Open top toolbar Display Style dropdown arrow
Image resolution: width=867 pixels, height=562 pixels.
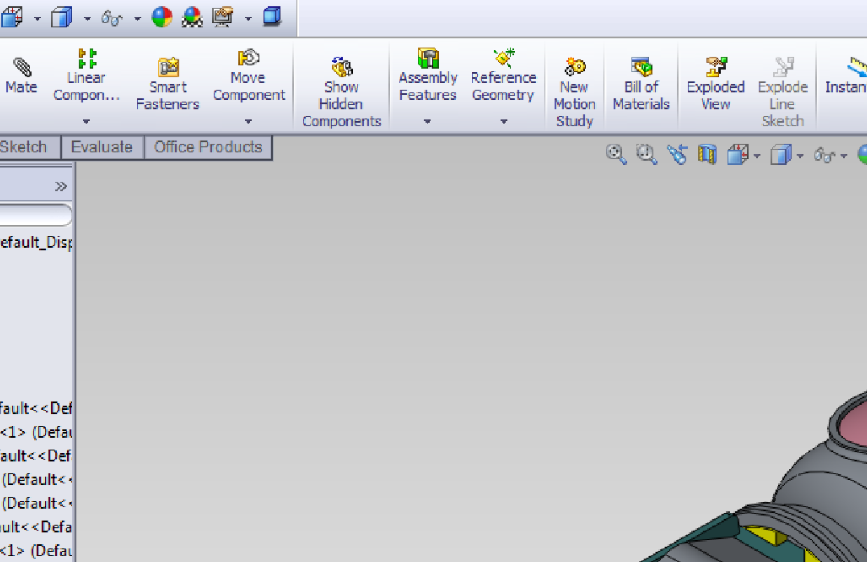[87, 19]
